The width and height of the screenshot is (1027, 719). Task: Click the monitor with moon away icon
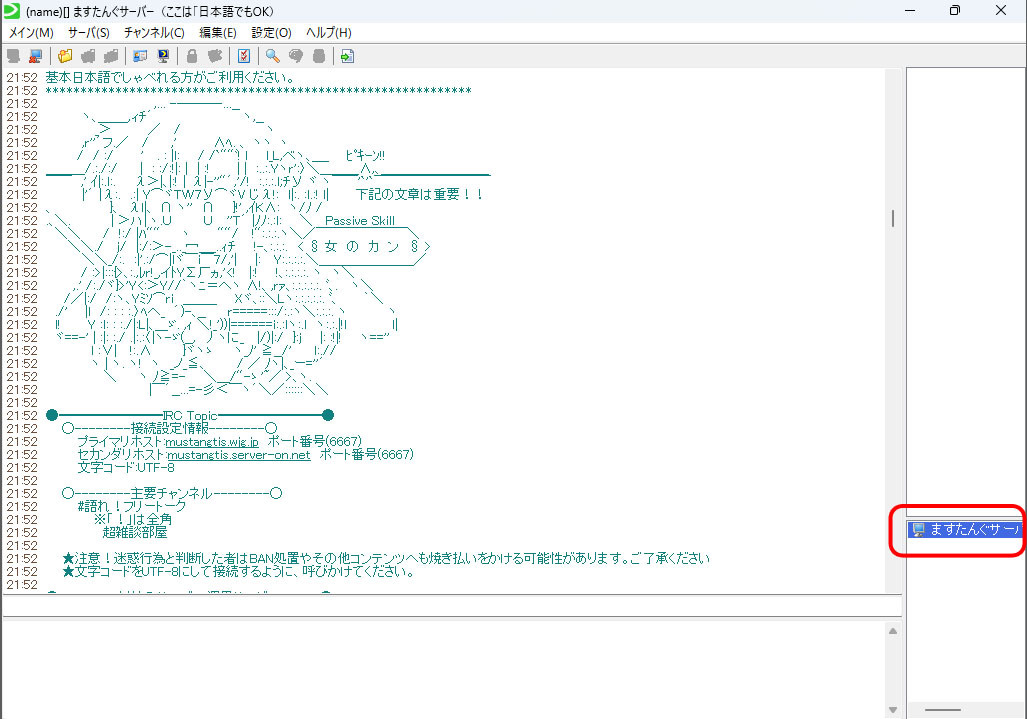click(x=163, y=56)
